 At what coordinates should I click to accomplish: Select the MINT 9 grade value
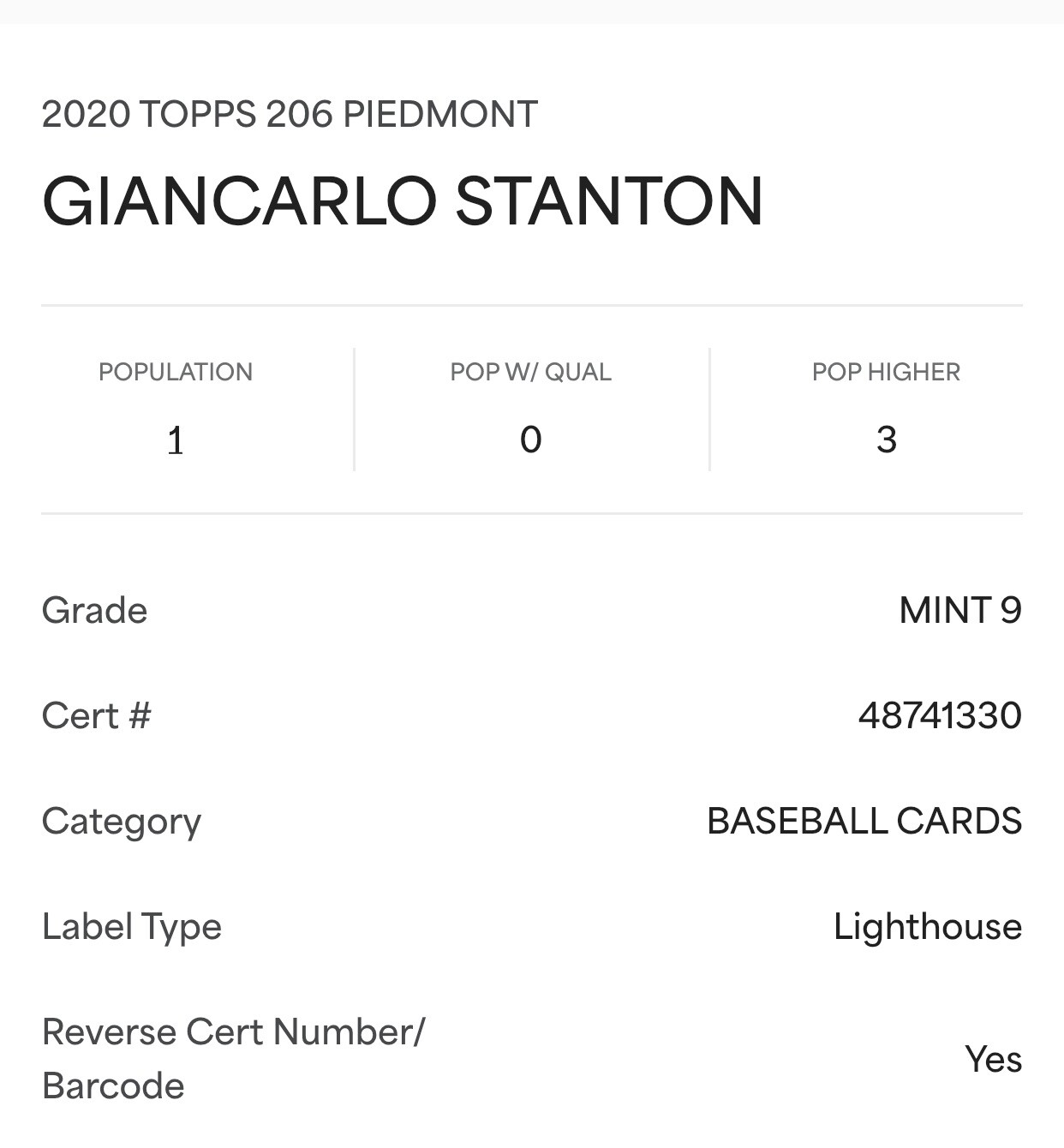pyautogui.click(x=960, y=611)
